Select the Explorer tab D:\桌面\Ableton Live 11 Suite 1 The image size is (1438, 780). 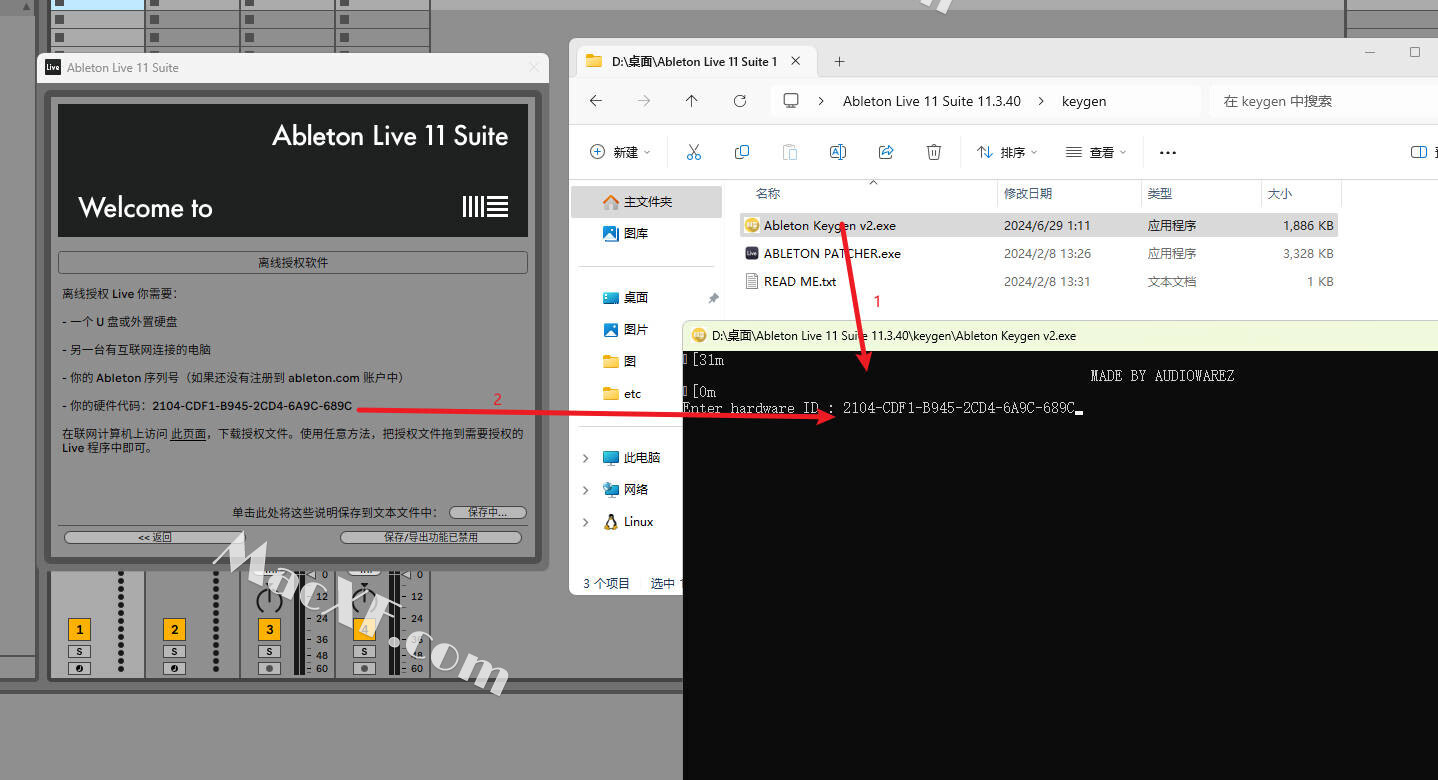695,61
